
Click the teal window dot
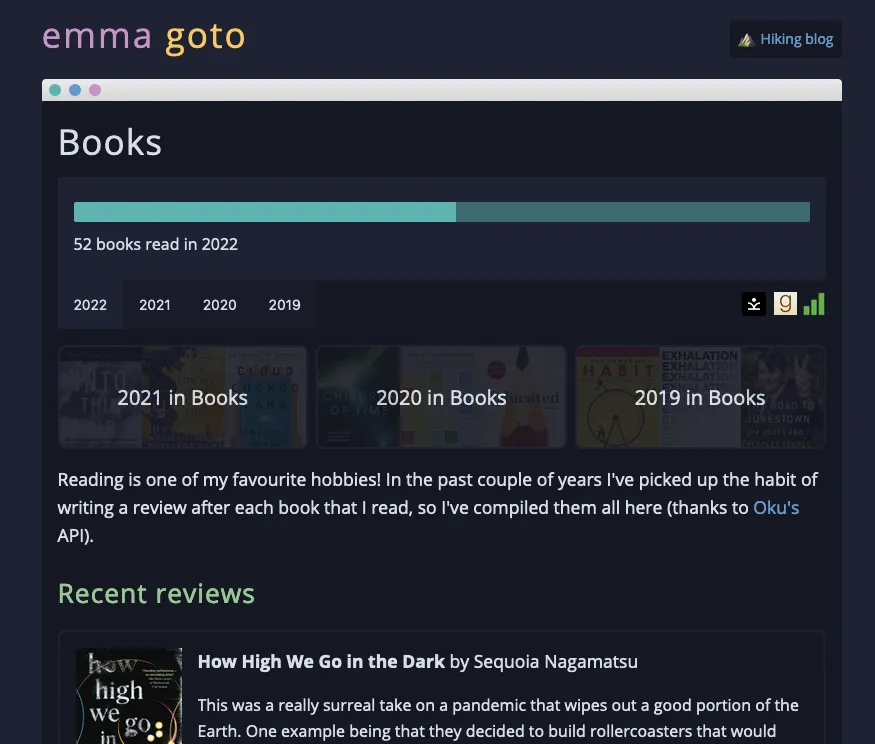click(x=54, y=89)
